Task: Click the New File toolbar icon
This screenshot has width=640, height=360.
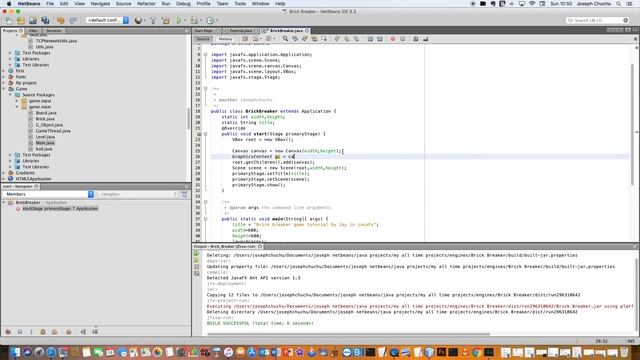Action: 9,20
